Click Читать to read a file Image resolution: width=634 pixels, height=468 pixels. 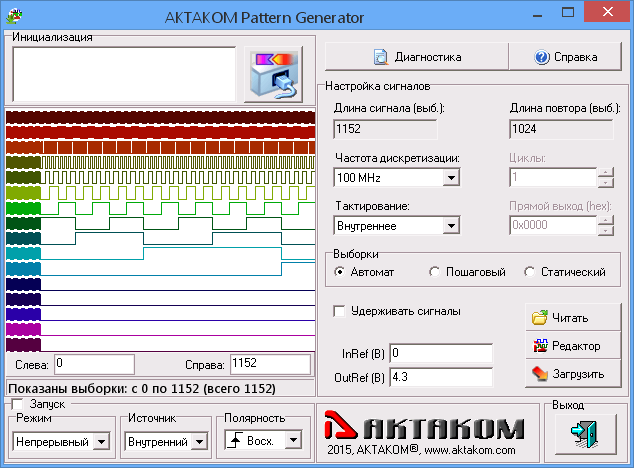pos(566,318)
